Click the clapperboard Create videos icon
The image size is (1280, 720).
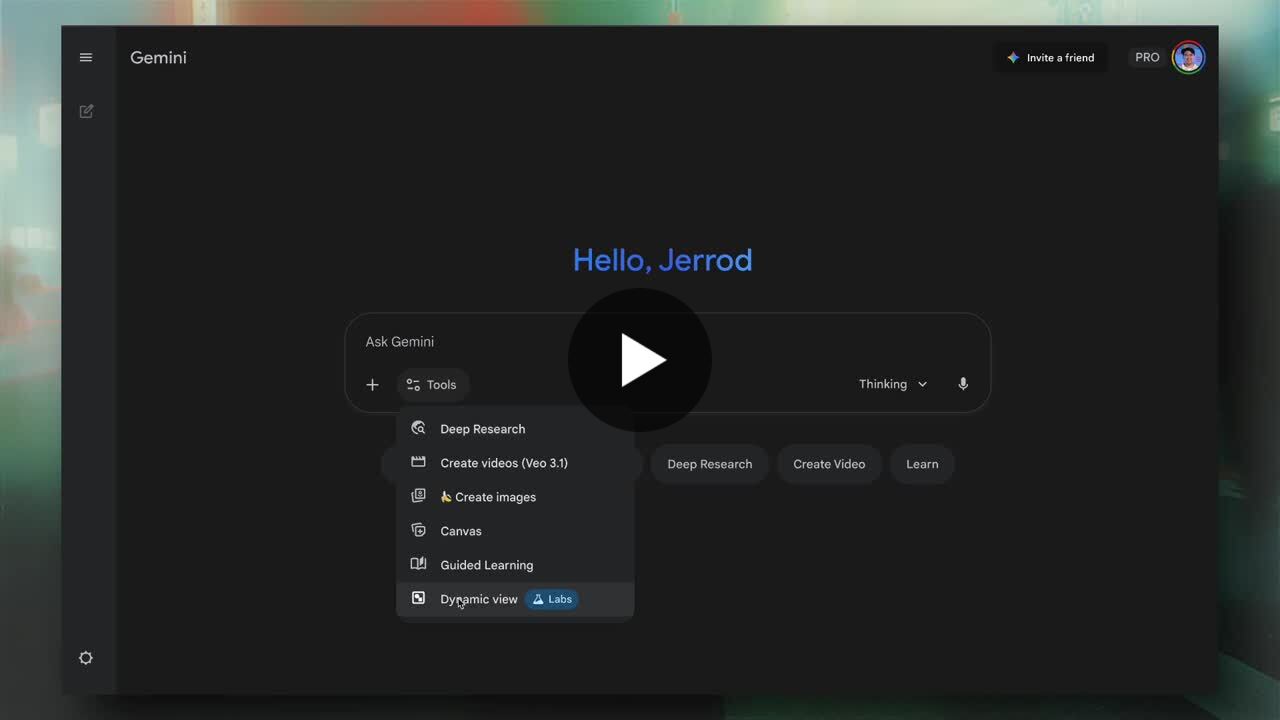(x=419, y=462)
